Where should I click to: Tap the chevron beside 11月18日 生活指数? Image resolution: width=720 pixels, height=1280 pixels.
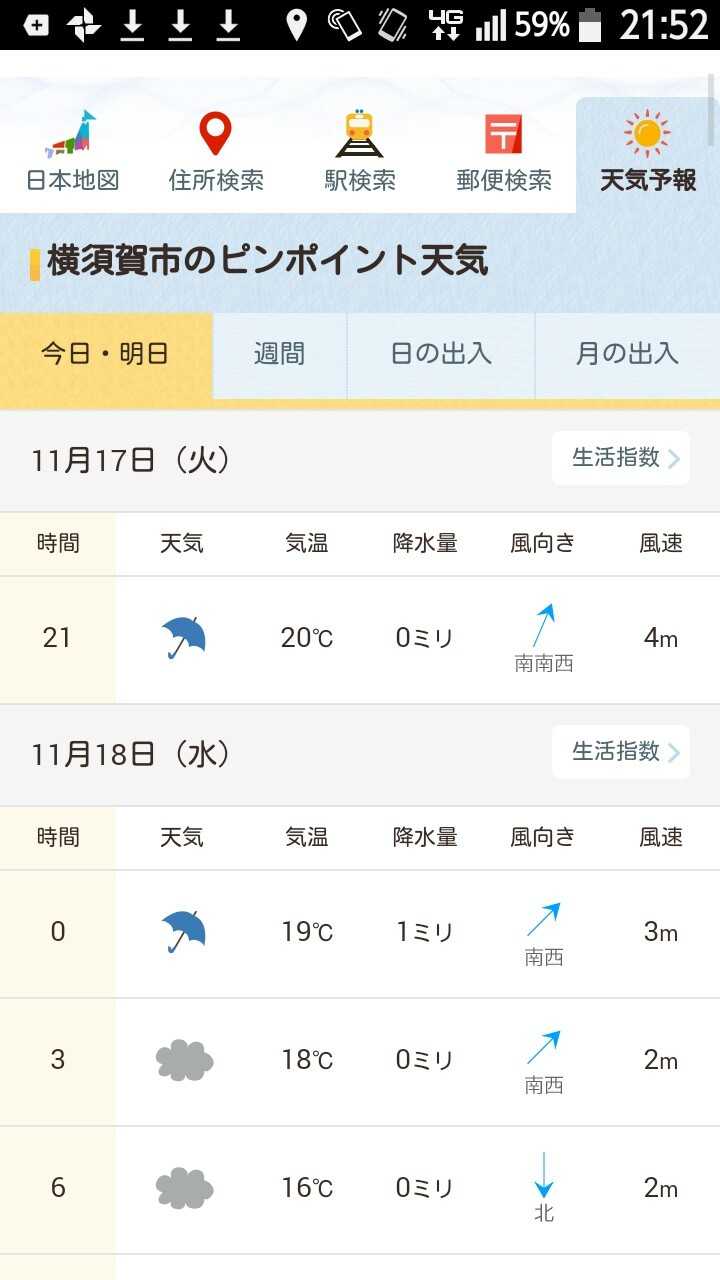tap(674, 753)
